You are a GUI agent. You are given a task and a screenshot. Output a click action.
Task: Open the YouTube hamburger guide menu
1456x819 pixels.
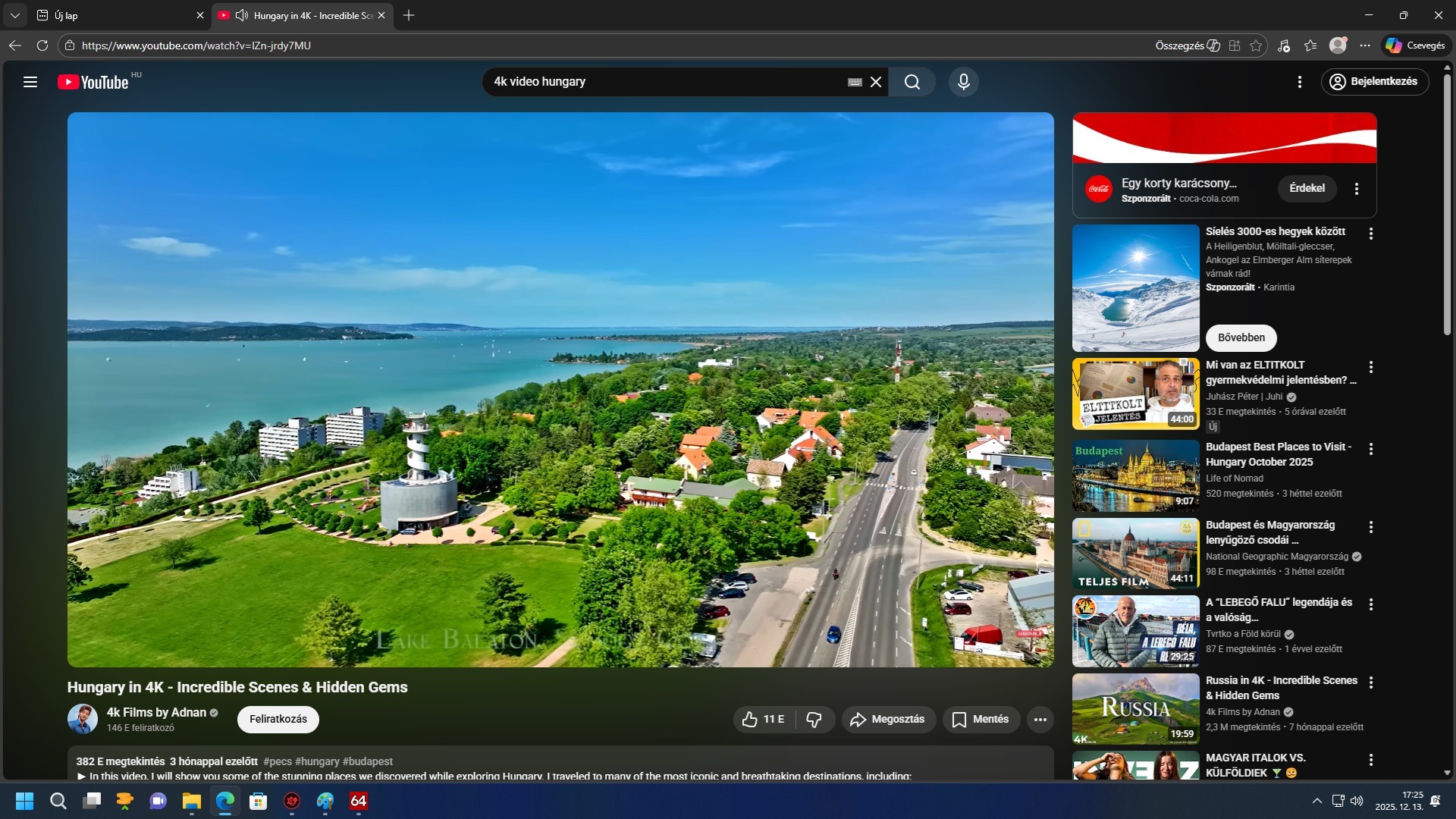tap(30, 82)
